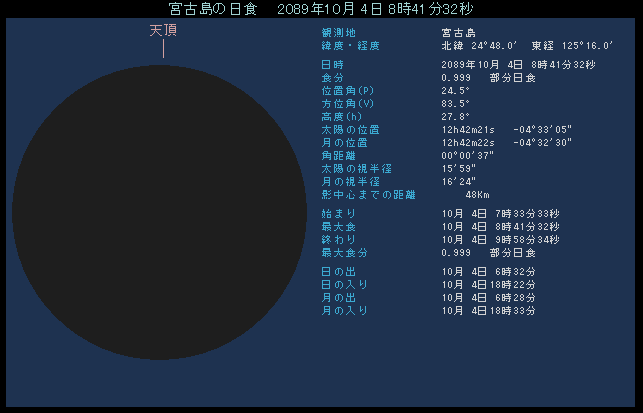Click the 位置角(P) value 24.5°
Viewport: 643px width, 413px height.
pyautogui.click(x=455, y=90)
